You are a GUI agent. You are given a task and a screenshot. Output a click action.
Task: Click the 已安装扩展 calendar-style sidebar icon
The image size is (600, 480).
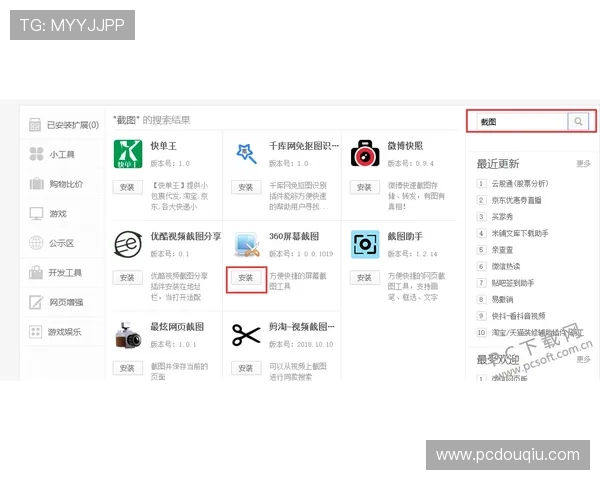[x=35, y=124]
